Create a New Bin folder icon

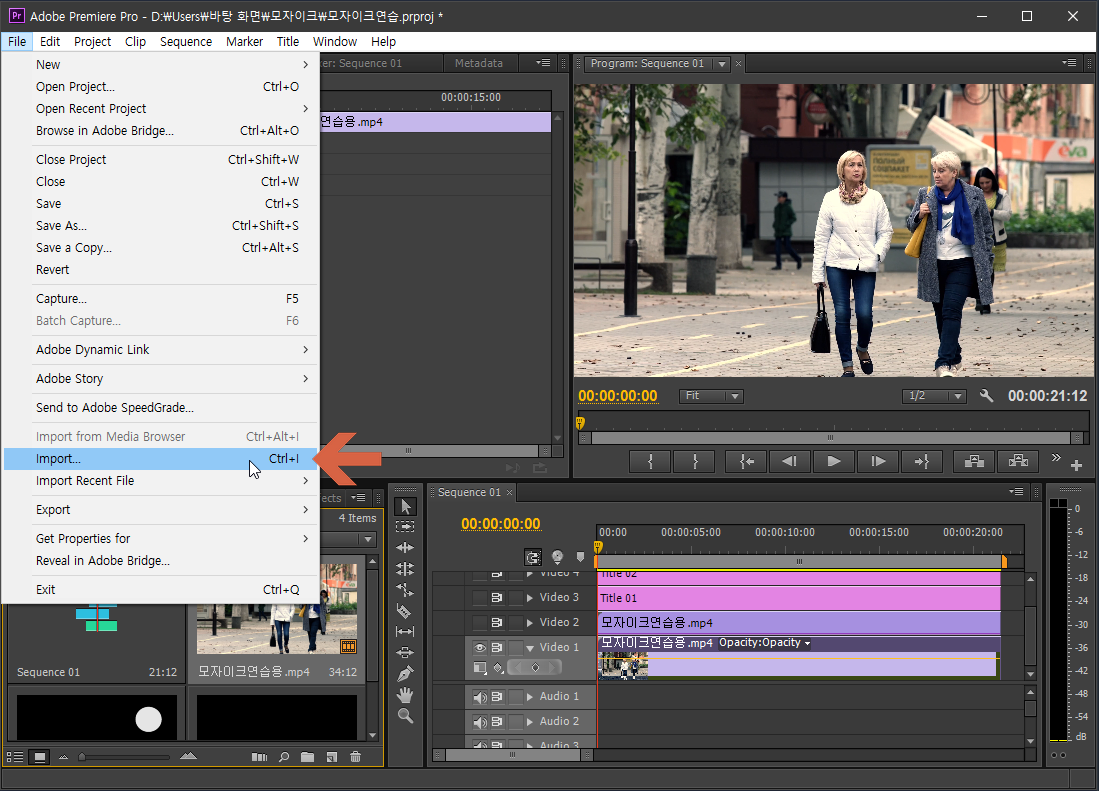[x=307, y=757]
